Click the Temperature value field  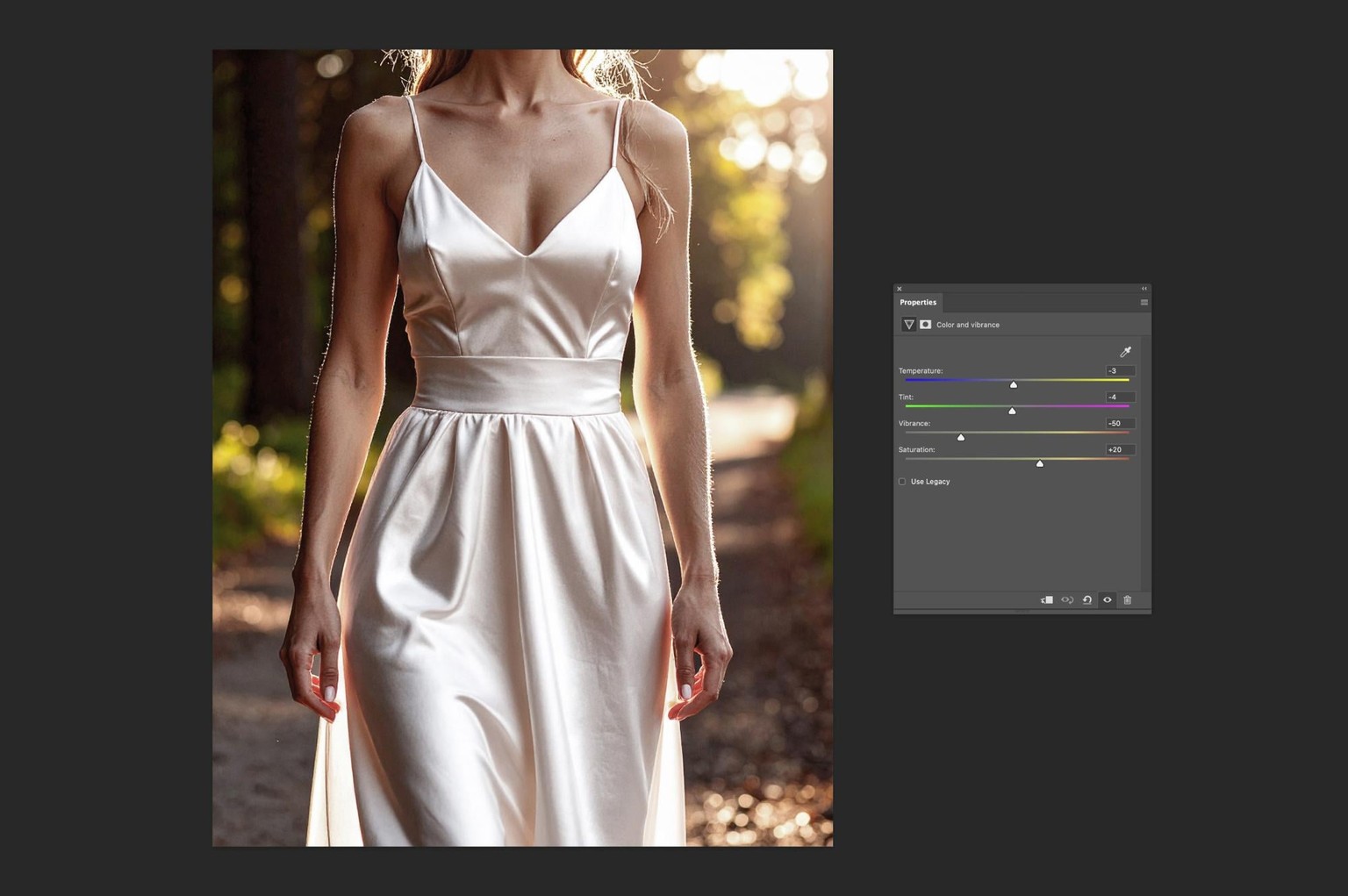click(x=1121, y=371)
